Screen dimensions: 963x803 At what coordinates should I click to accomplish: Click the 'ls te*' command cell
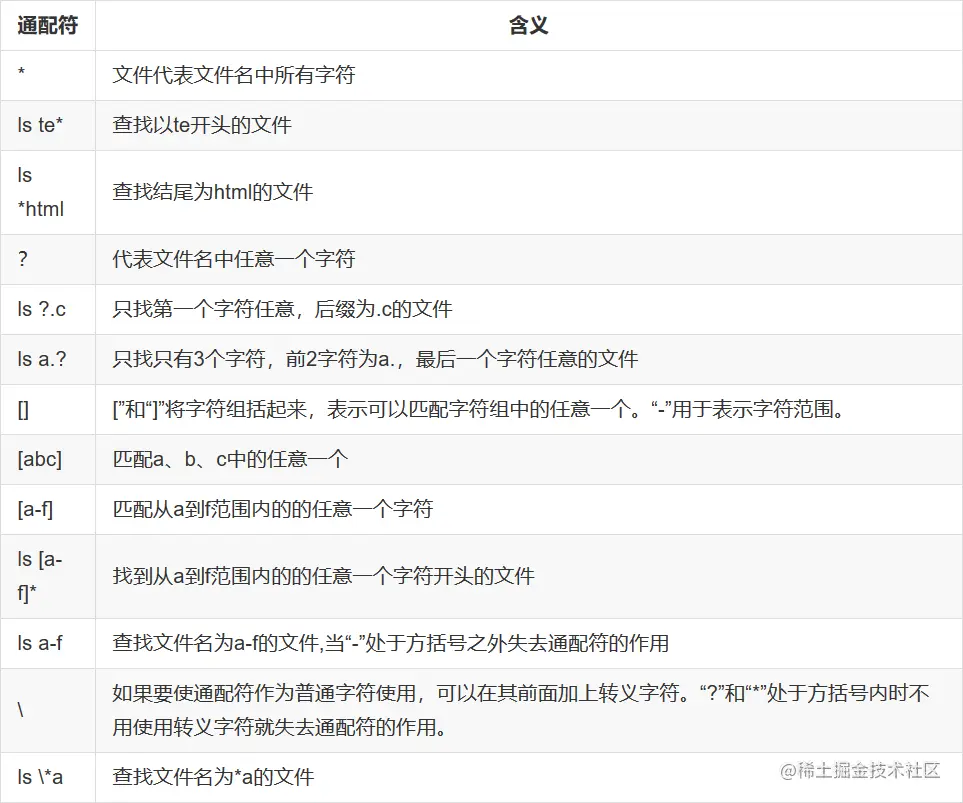(48, 125)
